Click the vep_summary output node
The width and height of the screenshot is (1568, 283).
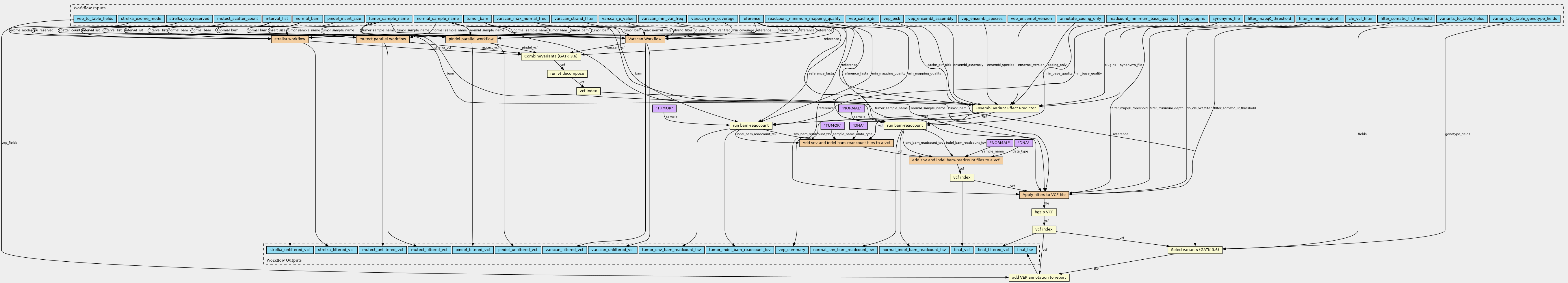(792, 249)
